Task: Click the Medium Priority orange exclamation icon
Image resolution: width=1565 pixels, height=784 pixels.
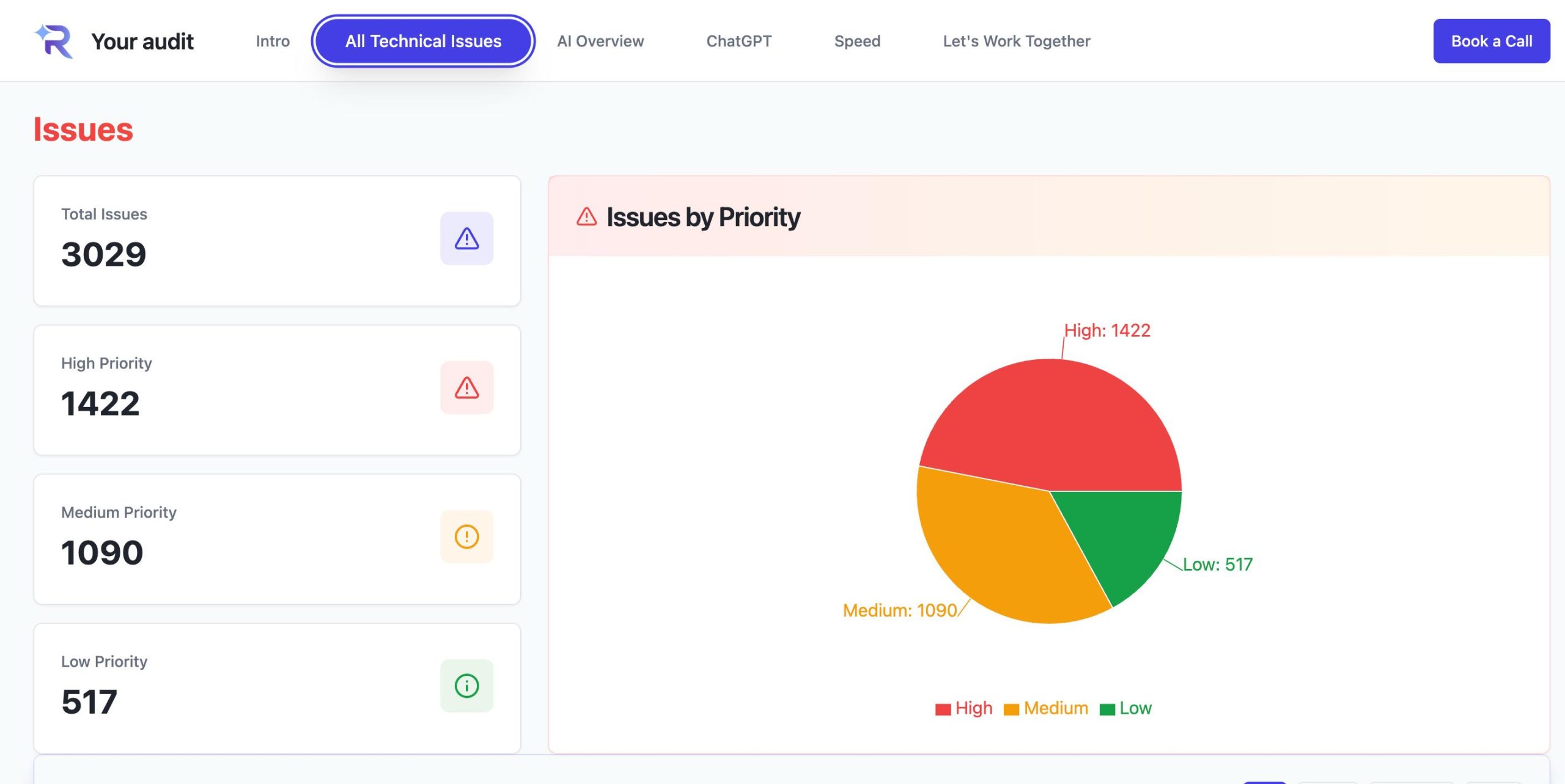Action: [x=466, y=537]
